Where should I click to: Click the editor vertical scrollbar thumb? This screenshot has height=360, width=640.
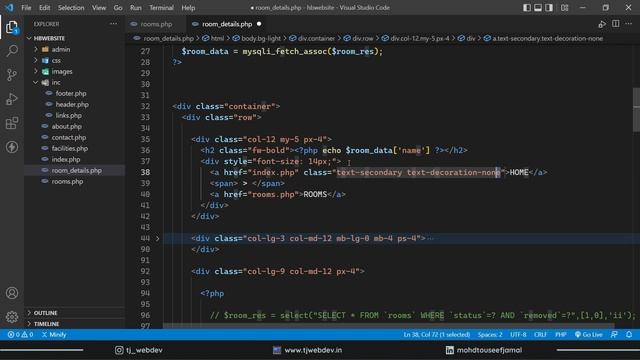(x=636, y=110)
